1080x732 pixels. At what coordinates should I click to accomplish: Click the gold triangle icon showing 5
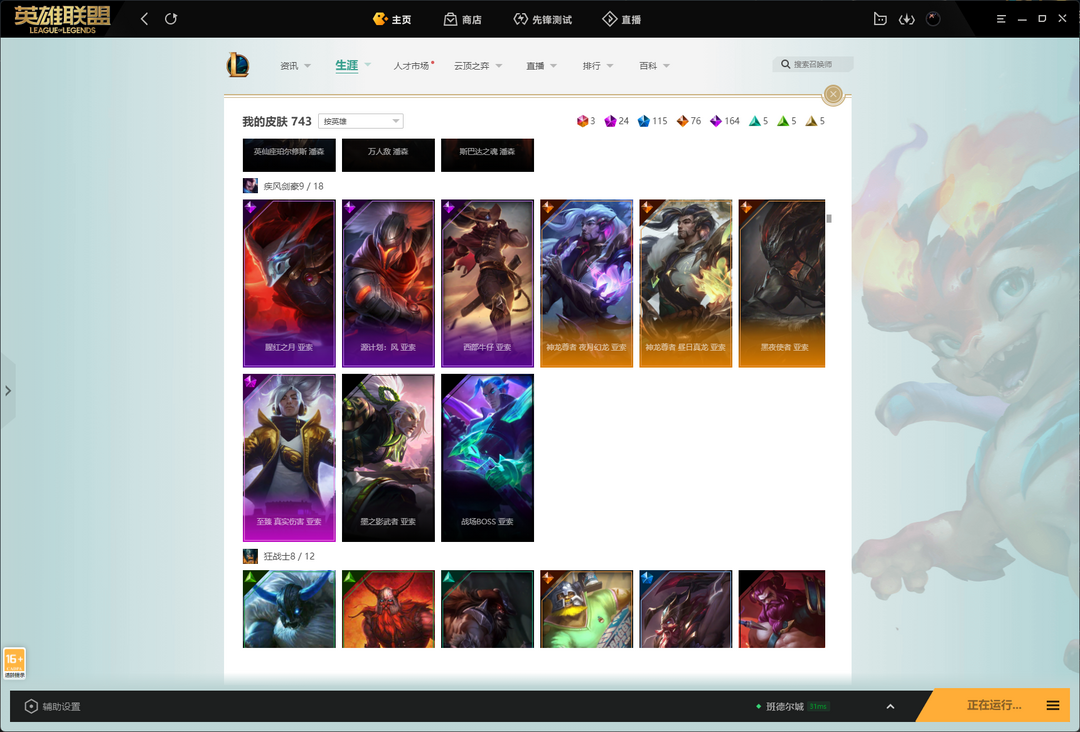811,121
